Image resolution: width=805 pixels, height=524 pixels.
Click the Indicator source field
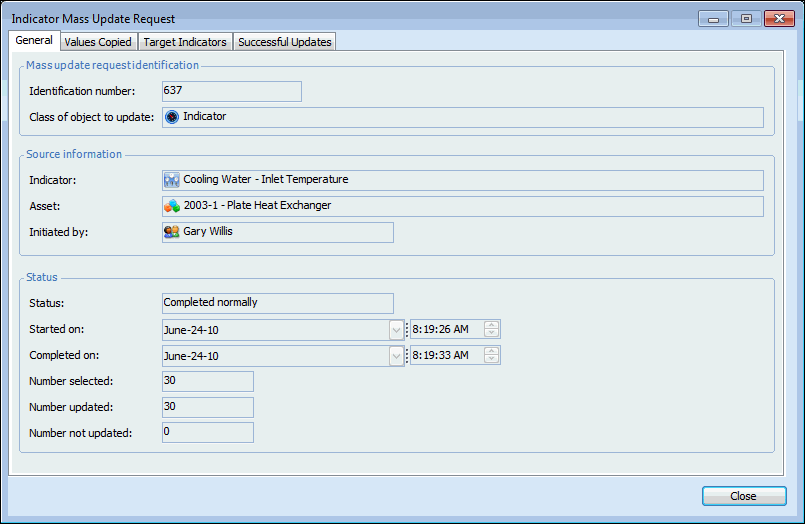[x=463, y=180]
